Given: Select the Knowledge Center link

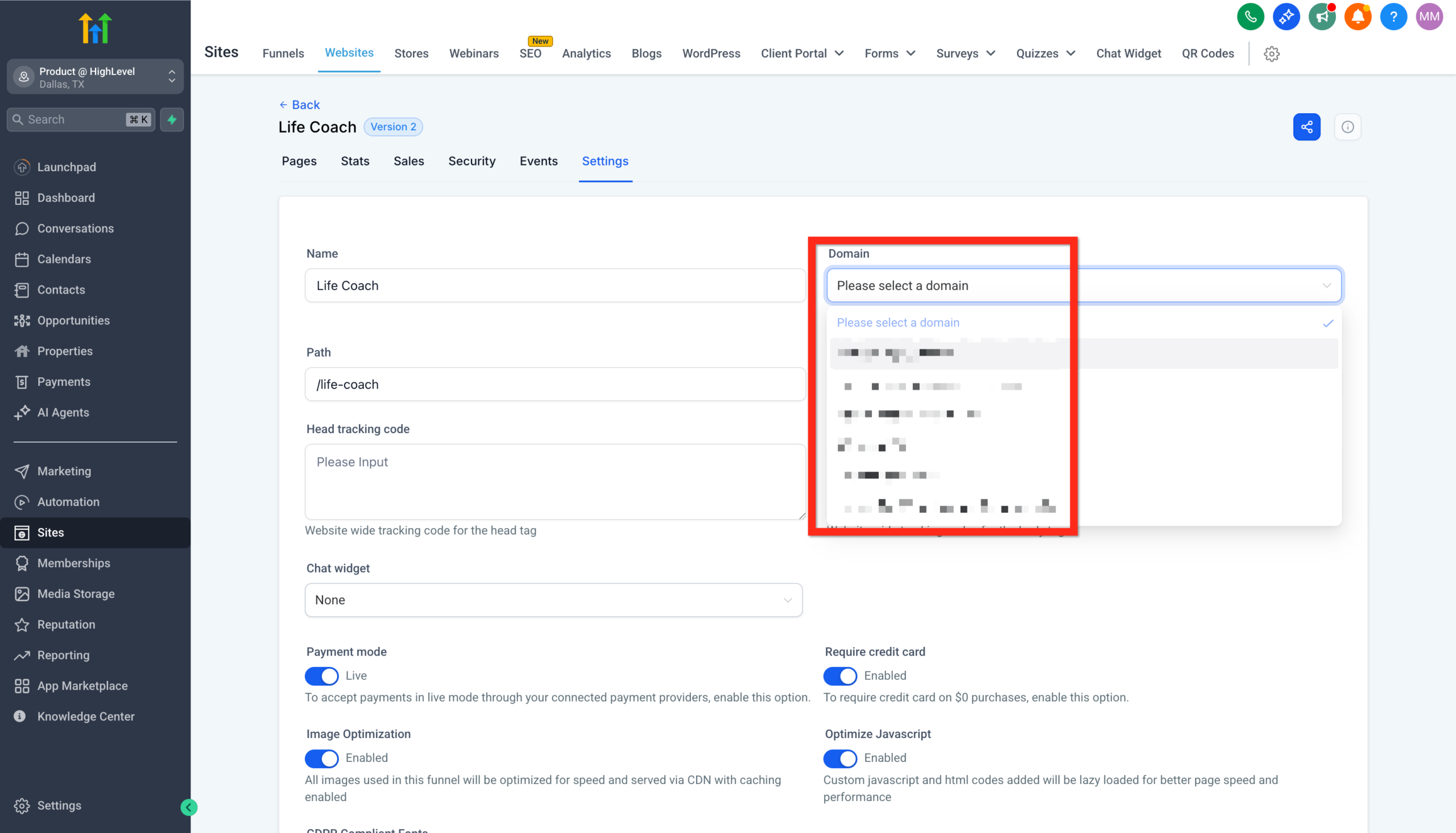Looking at the screenshot, I should (85, 716).
